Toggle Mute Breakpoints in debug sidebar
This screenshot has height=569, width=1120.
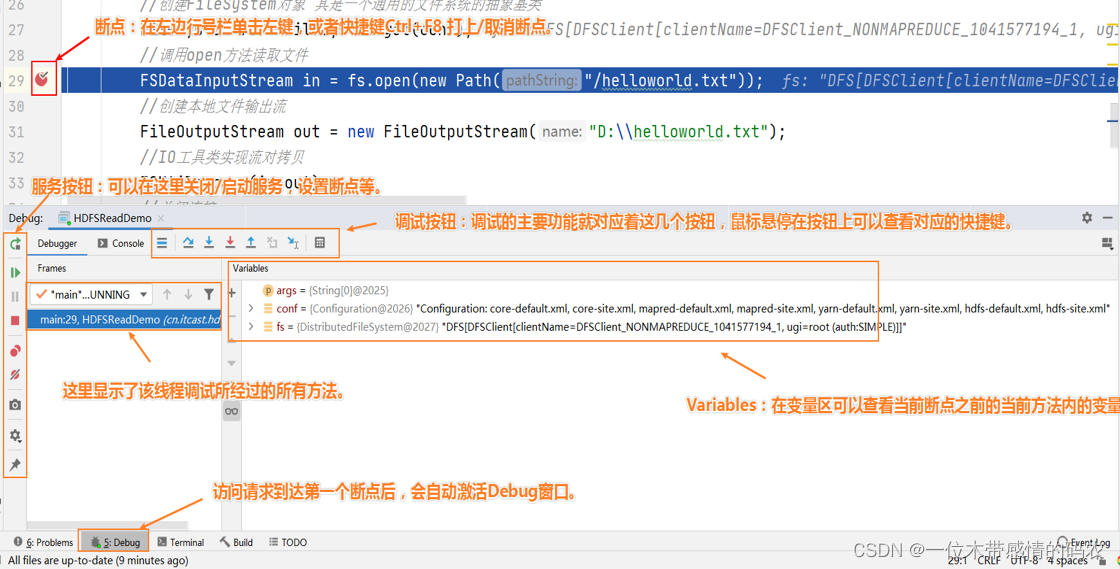[15, 375]
